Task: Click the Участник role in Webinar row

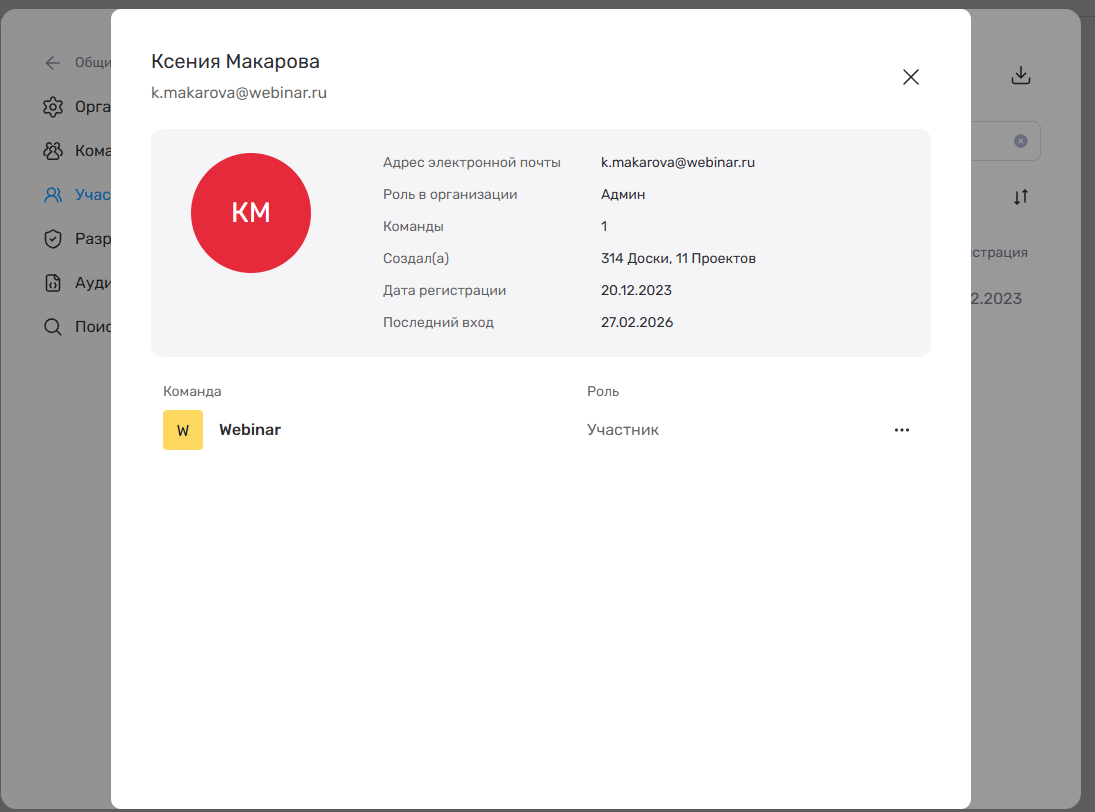Action: tap(623, 430)
